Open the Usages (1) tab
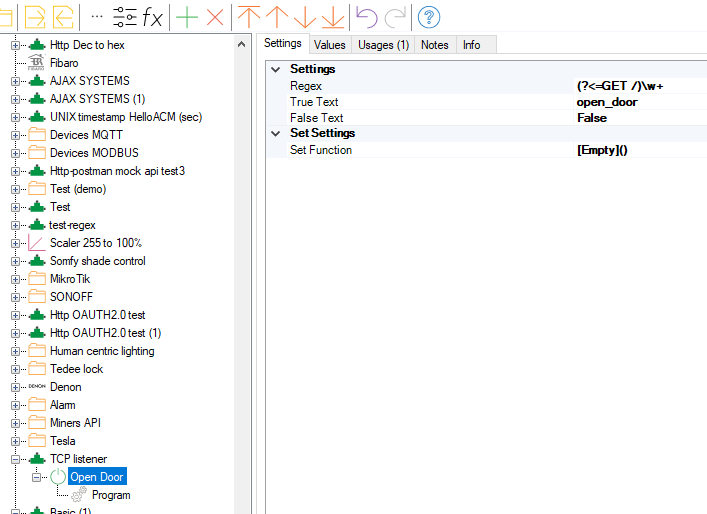Image resolution: width=707 pixels, height=514 pixels. (383, 45)
